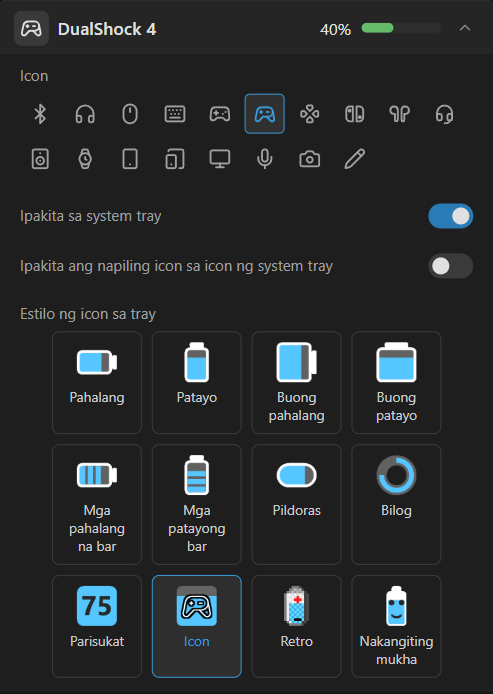Select the desktop monitor icon

tap(220, 159)
